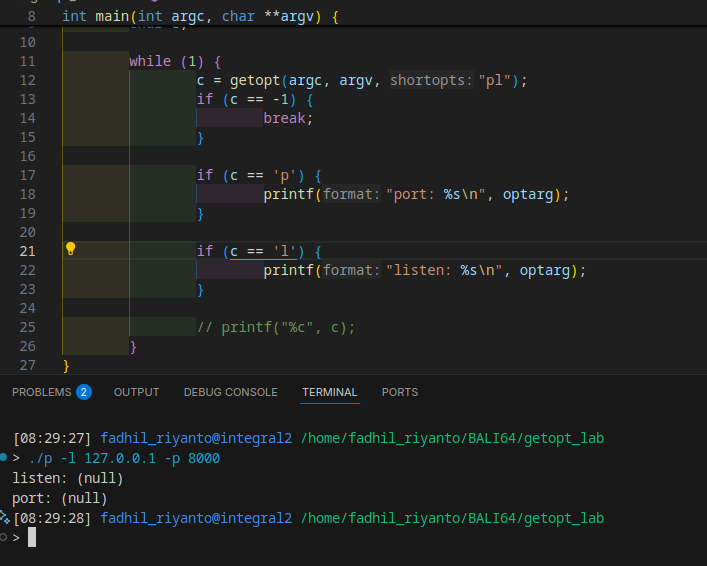
Task: Click the sticky scroll int main header line
Action: tap(200, 17)
